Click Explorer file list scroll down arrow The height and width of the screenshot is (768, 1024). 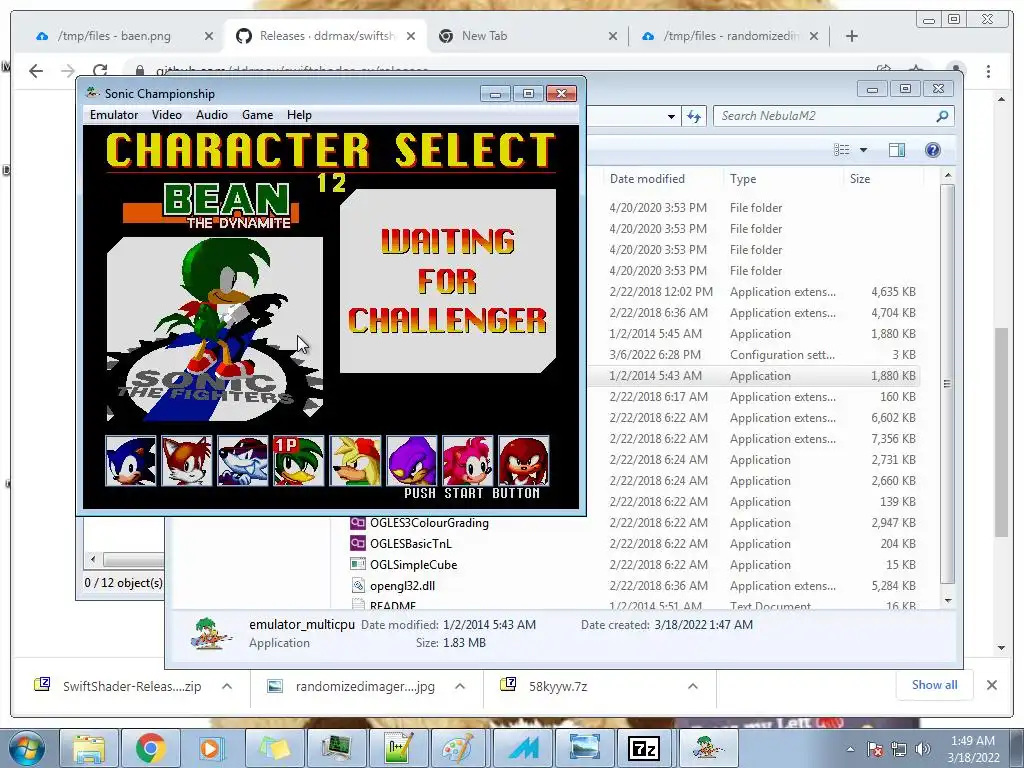pyautogui.click(x=948, y=600)
